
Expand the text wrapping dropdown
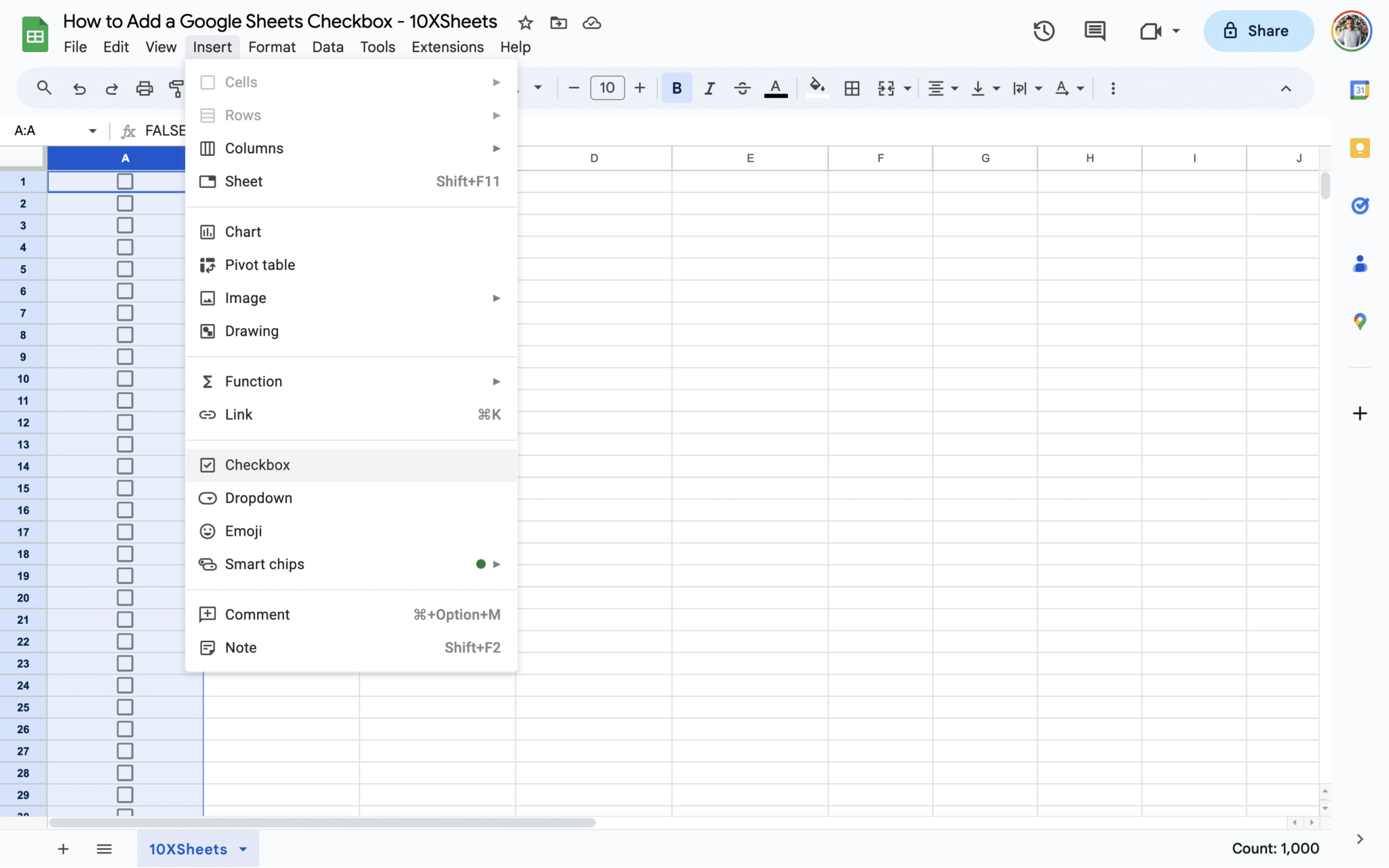click(1038, 89)
